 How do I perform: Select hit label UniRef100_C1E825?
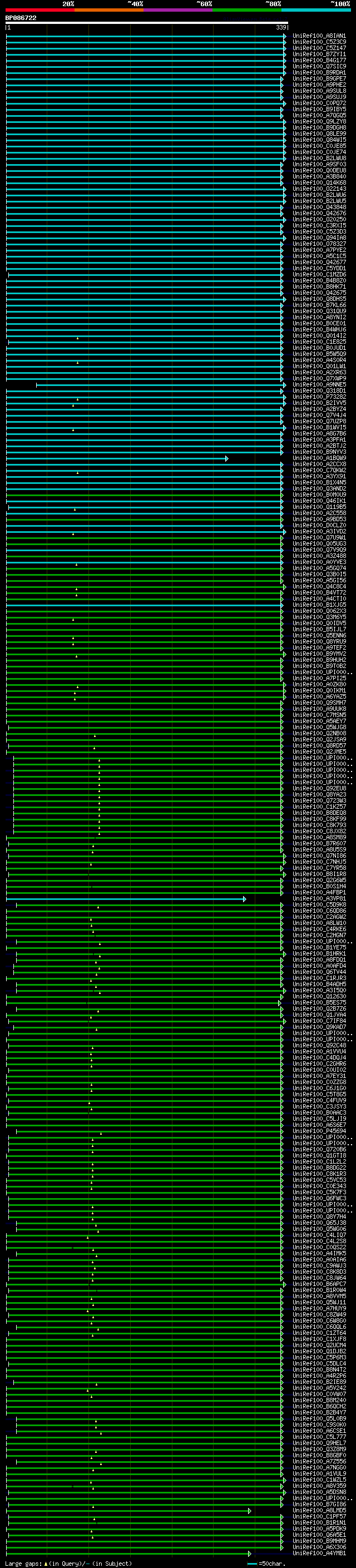[x=319, y=342]
